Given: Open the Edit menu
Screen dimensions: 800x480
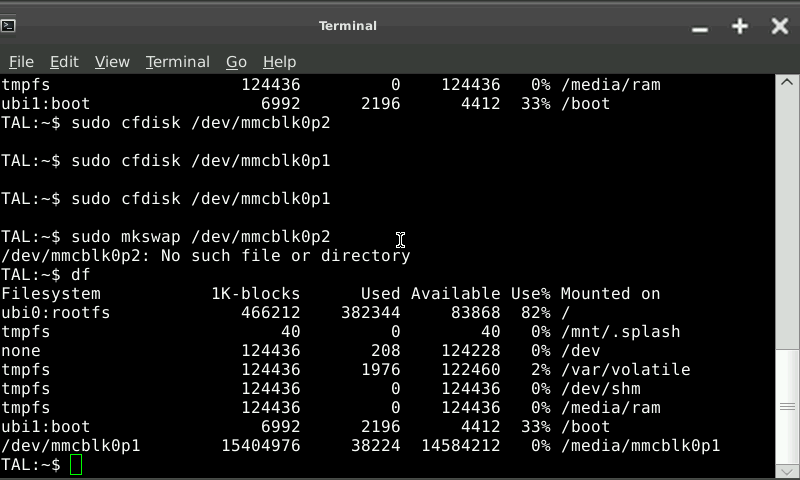Looking at the screenshot, I should click(x=64, y=62).
